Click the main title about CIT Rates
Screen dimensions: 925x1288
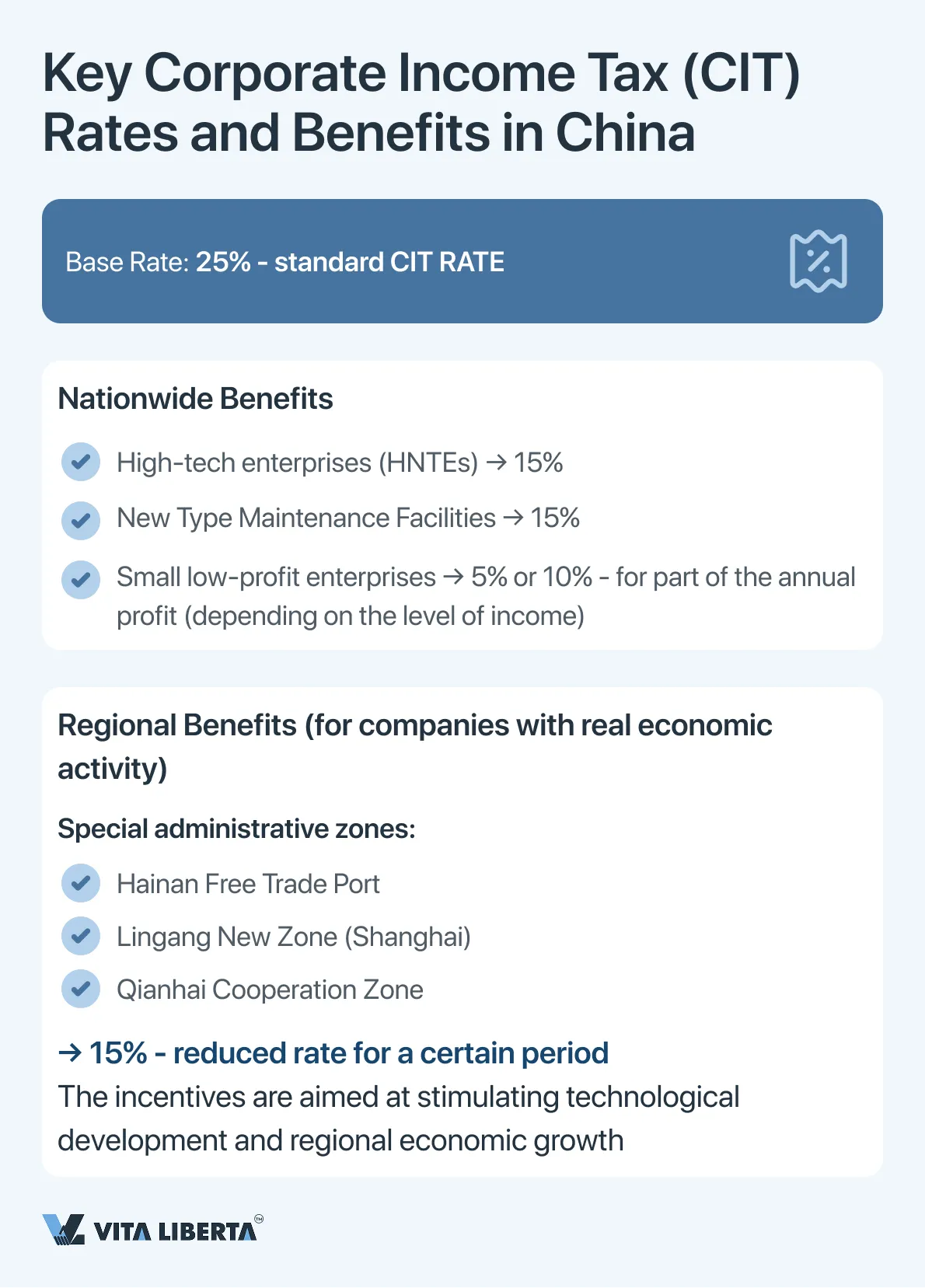coord(421,103)
